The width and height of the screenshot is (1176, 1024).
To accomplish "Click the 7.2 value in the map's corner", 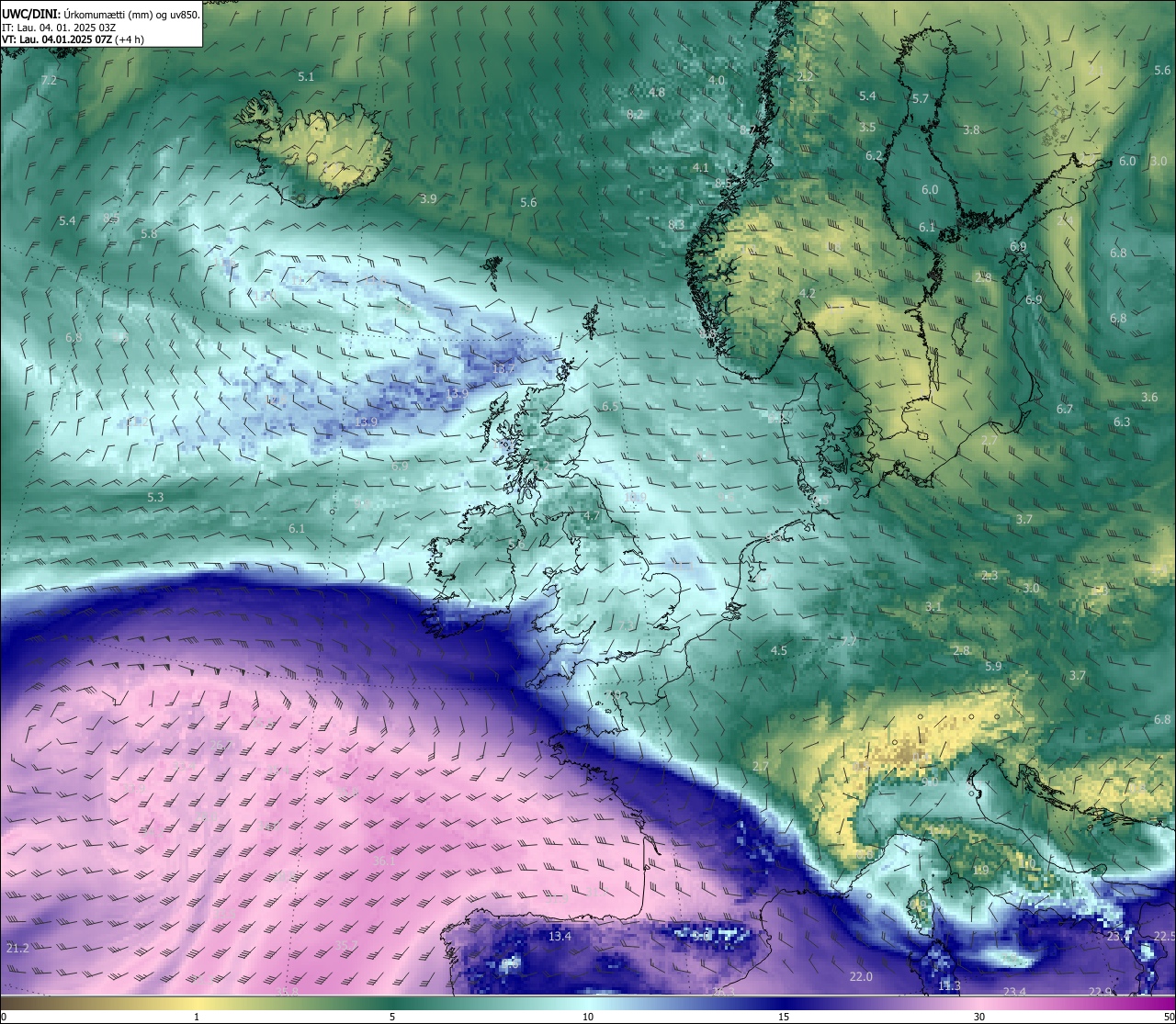I will (x=49, y=81).
